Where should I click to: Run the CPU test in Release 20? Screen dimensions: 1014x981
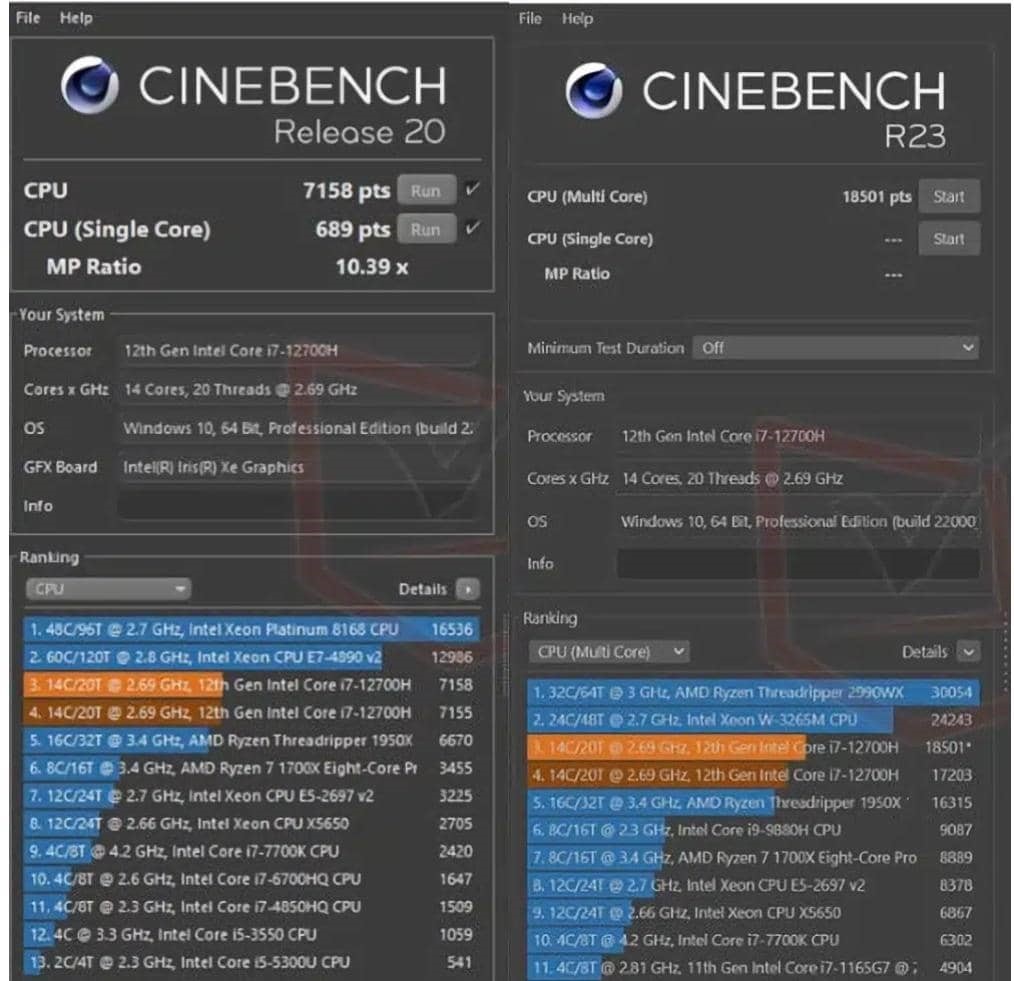[x=426, y=191]
